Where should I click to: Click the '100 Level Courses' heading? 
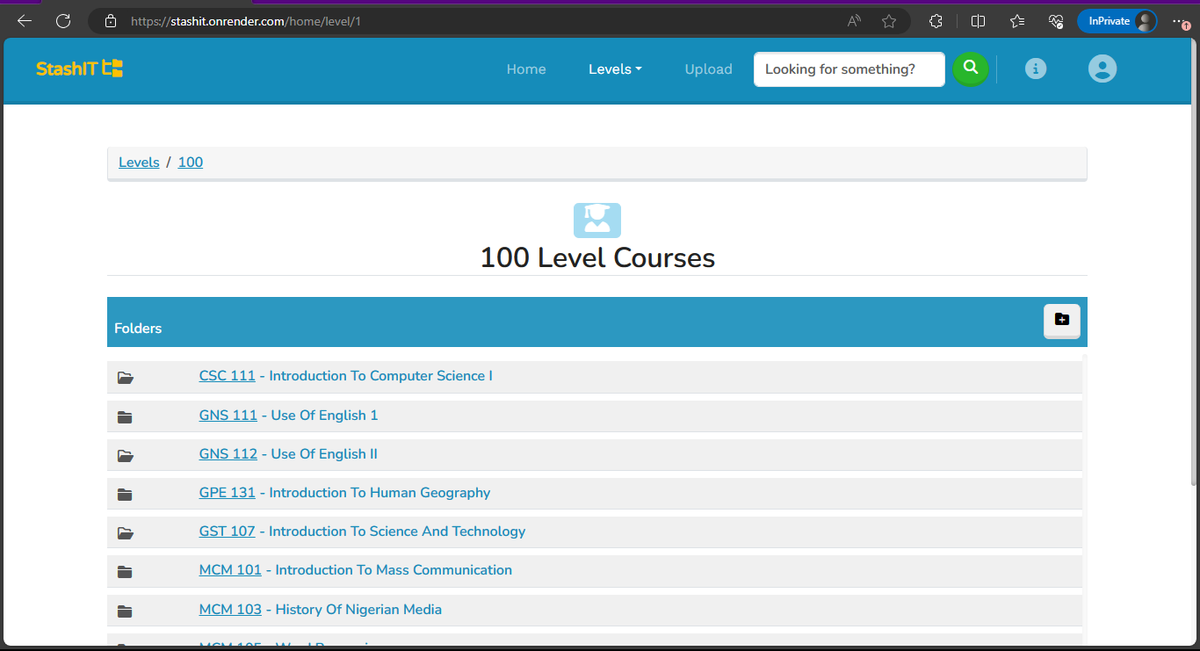tap(598, 258)
